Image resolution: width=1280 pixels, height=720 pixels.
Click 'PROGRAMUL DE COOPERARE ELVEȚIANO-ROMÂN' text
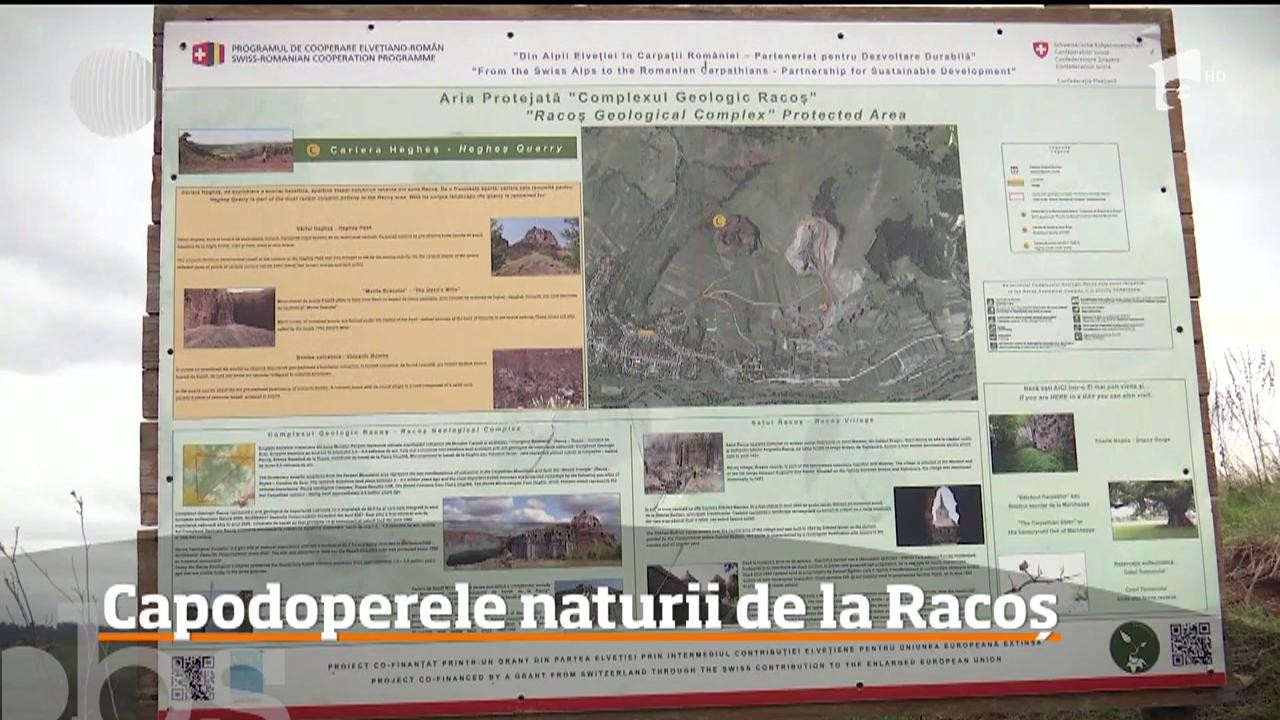tap(337, 48)
